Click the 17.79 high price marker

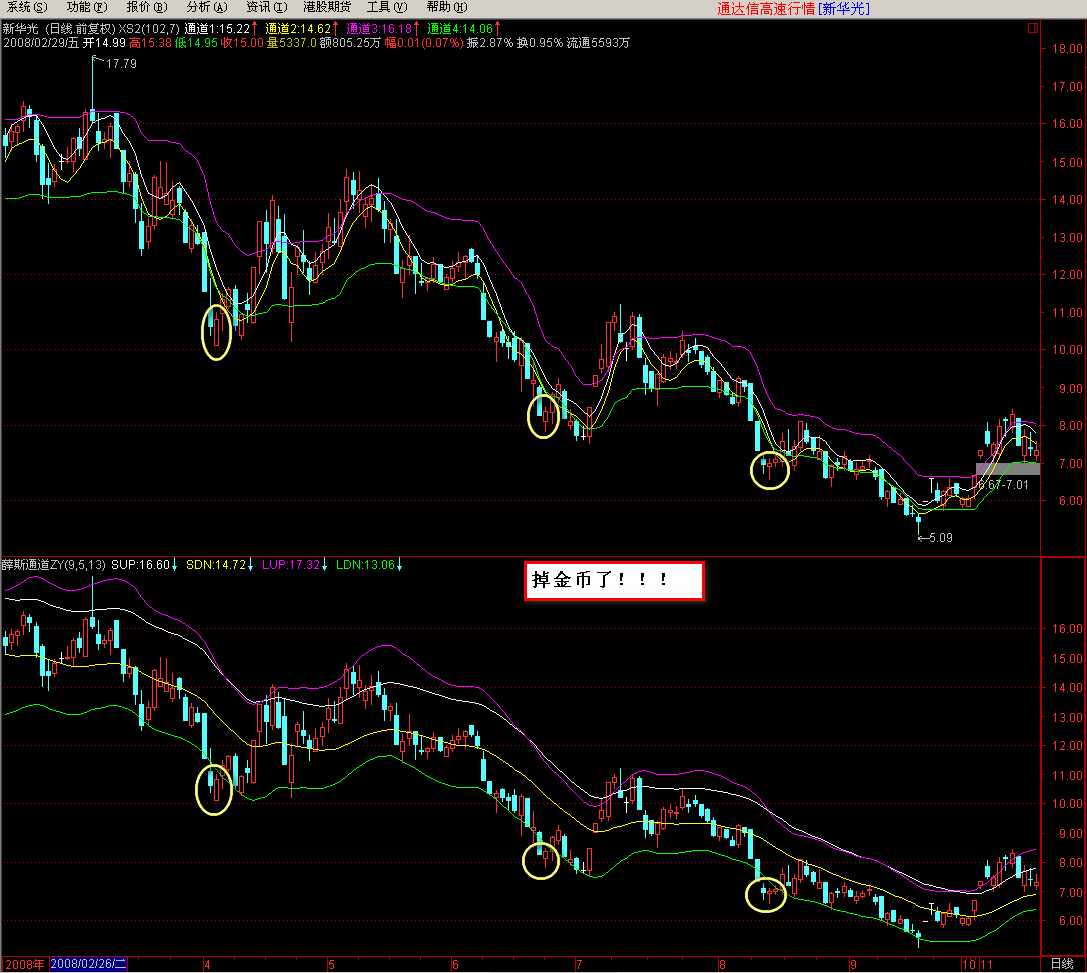tap(121, 64)
